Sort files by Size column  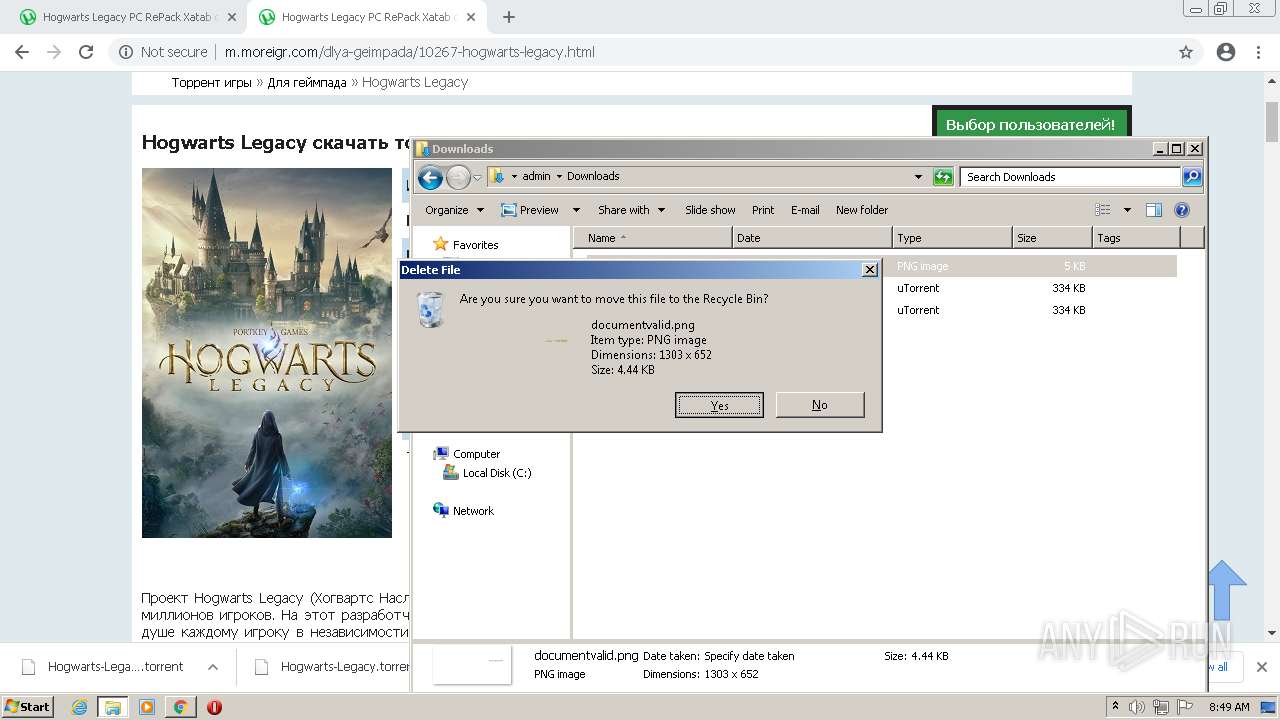point(1052,238)
